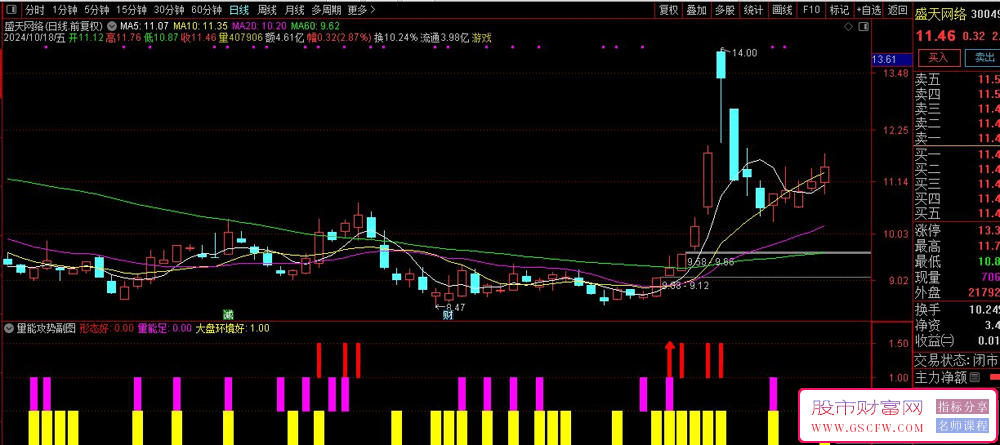Image resolution: width=1000 pixels, height=445 pixels.
Task: Click the 涨停 limit-up row
Action: coord(957,230)
